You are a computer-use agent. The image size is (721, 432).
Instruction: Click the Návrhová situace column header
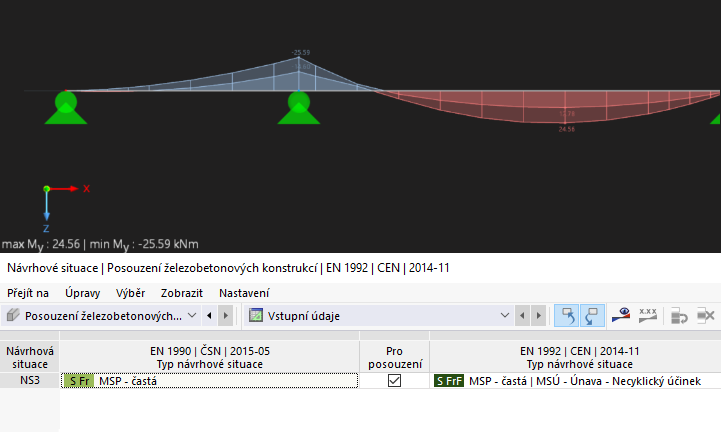click(x=30, y=357)
